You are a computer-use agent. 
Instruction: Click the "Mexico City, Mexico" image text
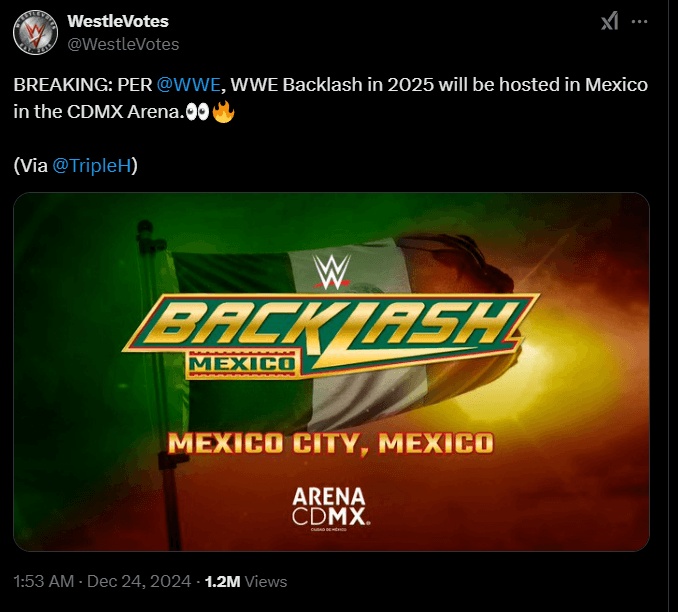331,443
